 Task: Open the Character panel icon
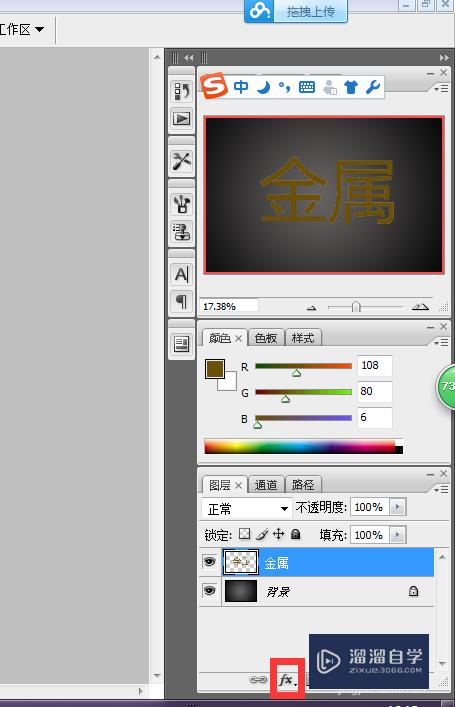click(182, 274)
